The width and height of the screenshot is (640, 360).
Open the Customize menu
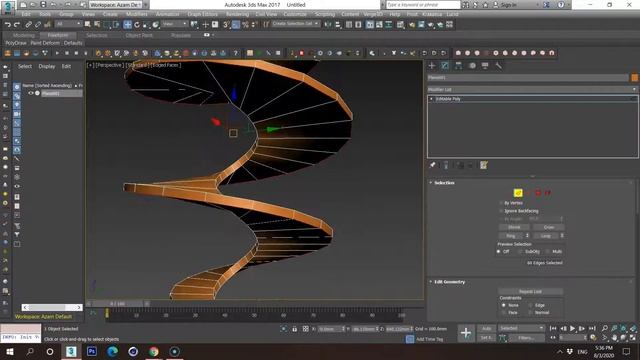tap(294, 14)
